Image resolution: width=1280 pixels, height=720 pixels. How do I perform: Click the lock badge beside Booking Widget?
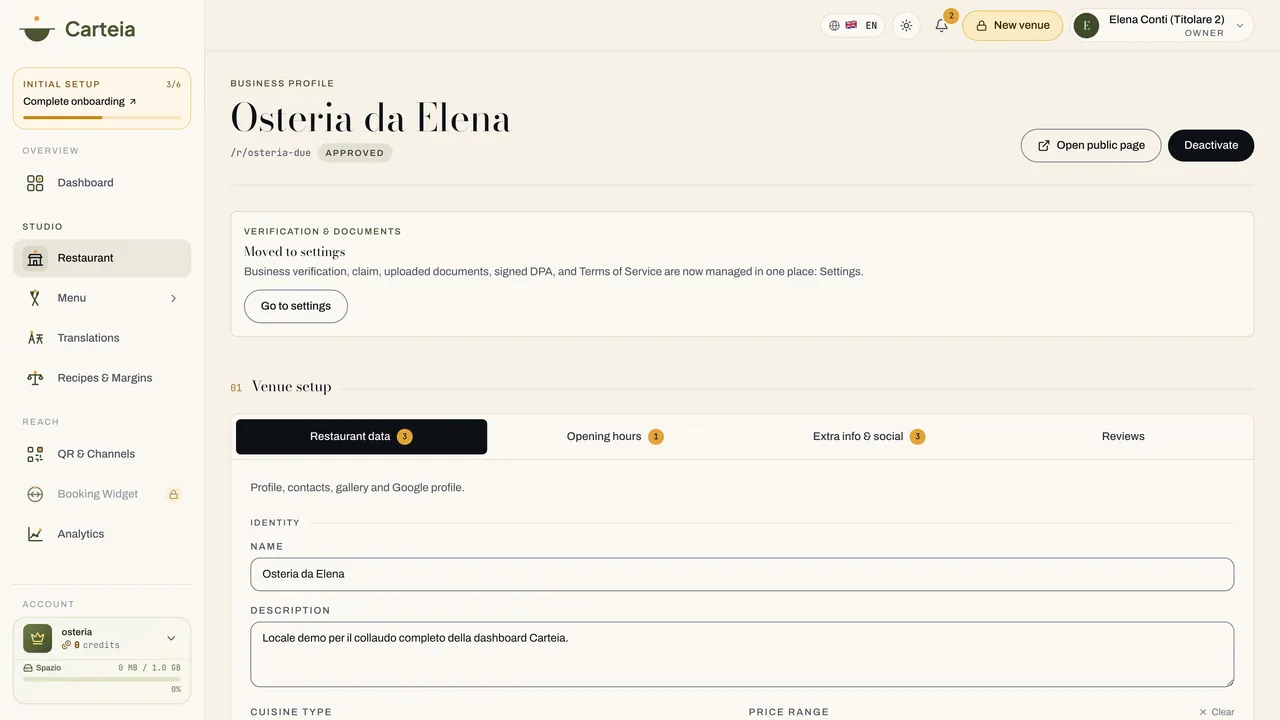tap(173, 494)
